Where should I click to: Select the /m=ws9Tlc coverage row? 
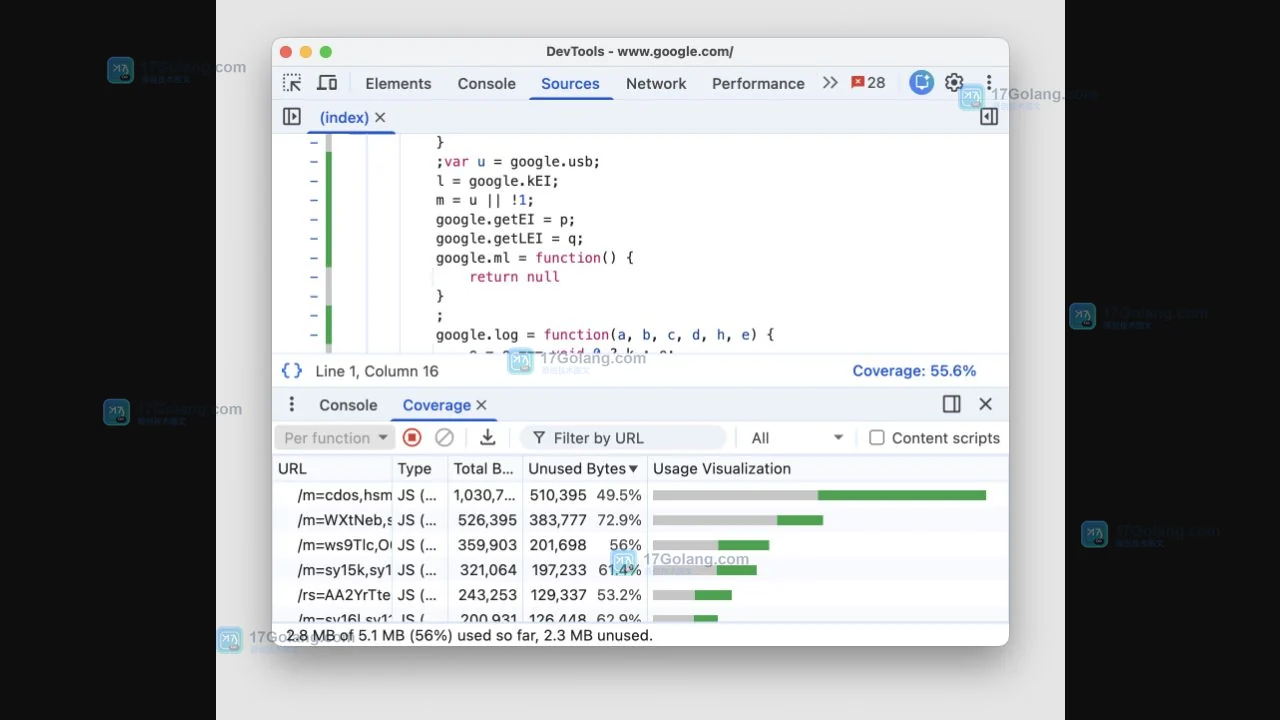coord(640,545)
